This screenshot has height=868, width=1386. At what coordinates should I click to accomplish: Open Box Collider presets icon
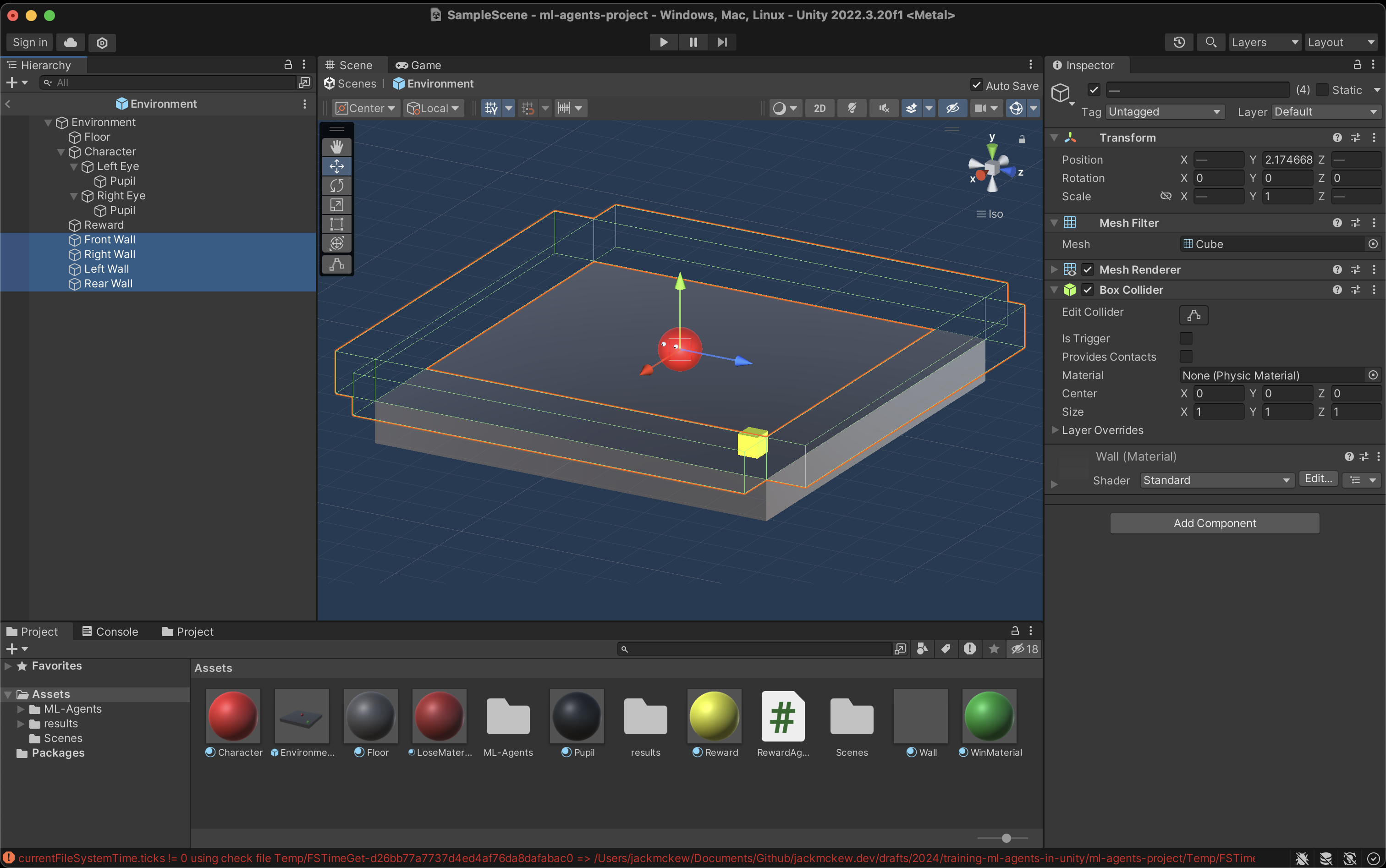coord(1356,290)
